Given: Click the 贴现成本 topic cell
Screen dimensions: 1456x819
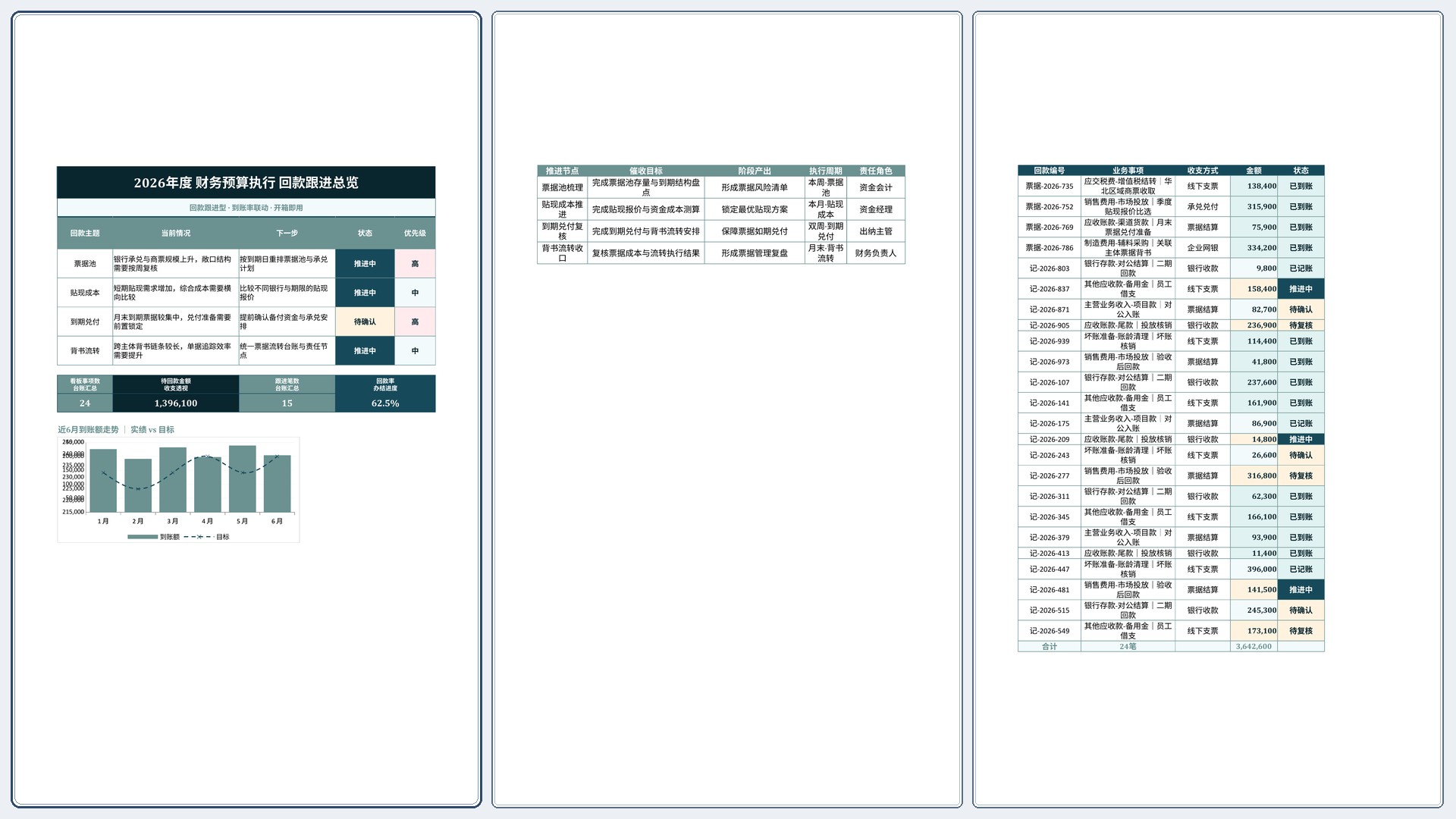Looking at the screenshot, I should [x=85, y=293].
